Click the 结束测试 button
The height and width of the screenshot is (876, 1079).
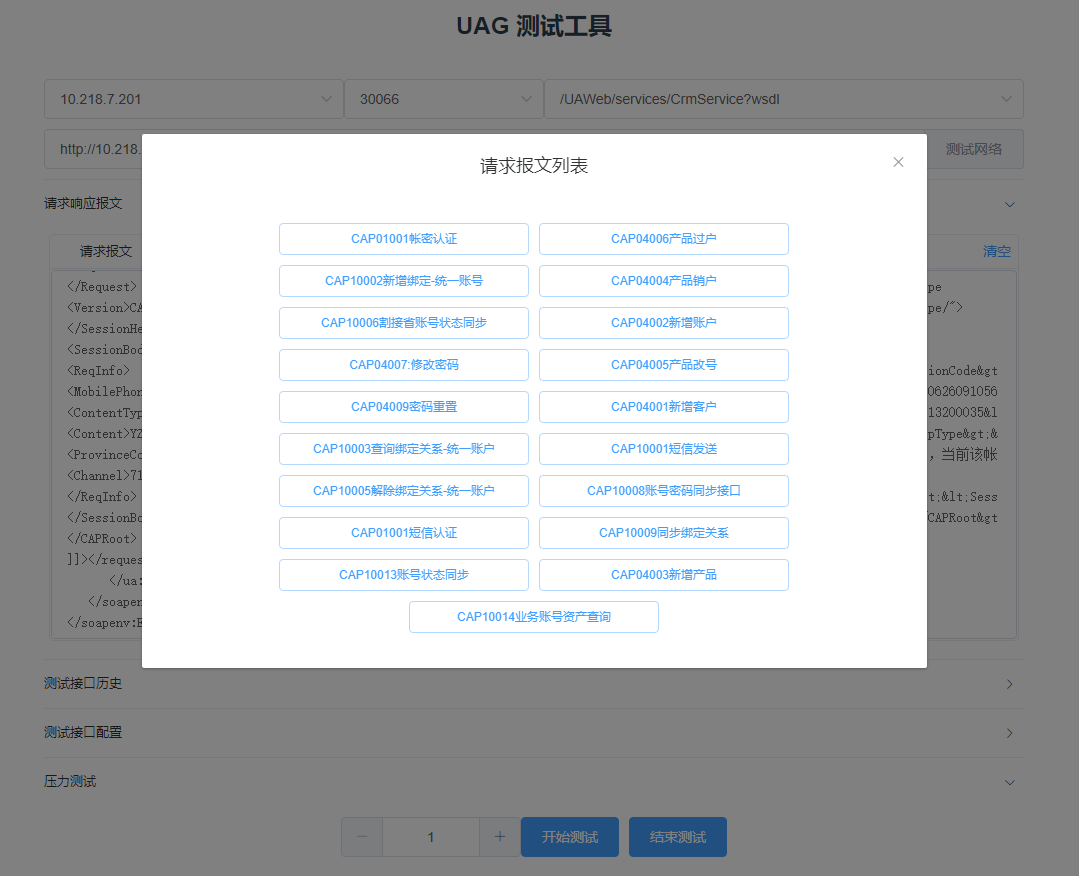(678, 837)
